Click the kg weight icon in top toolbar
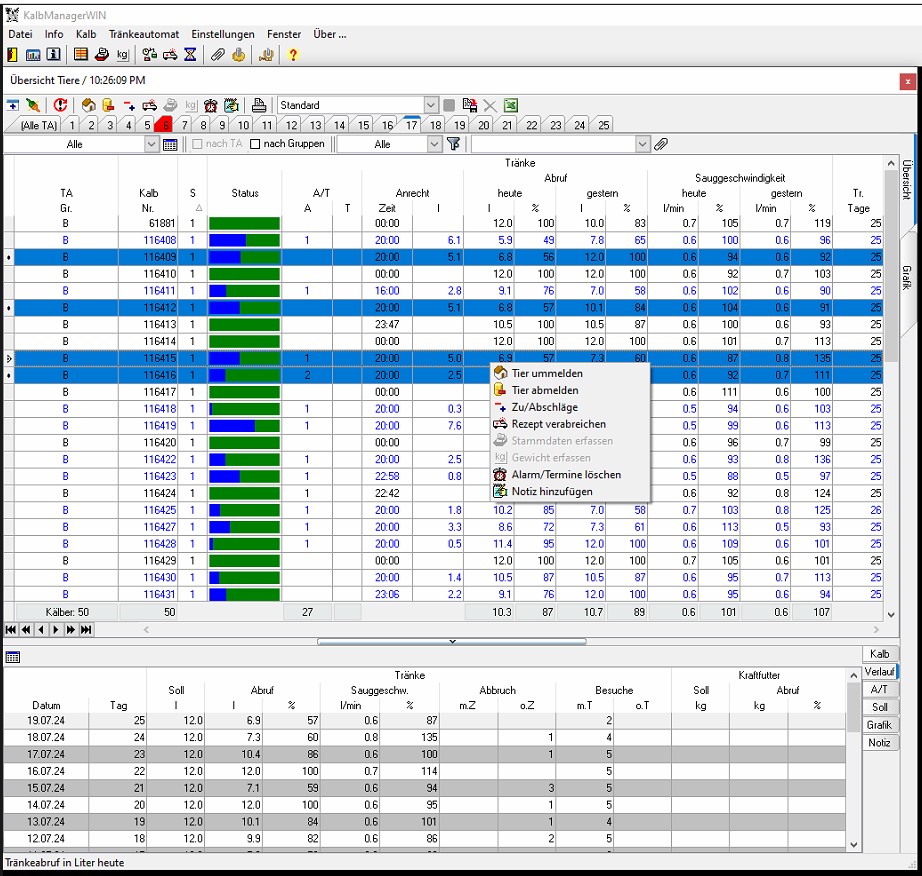Image resolution: width=922 pixels, height=876 pixels. coord(123,54)
